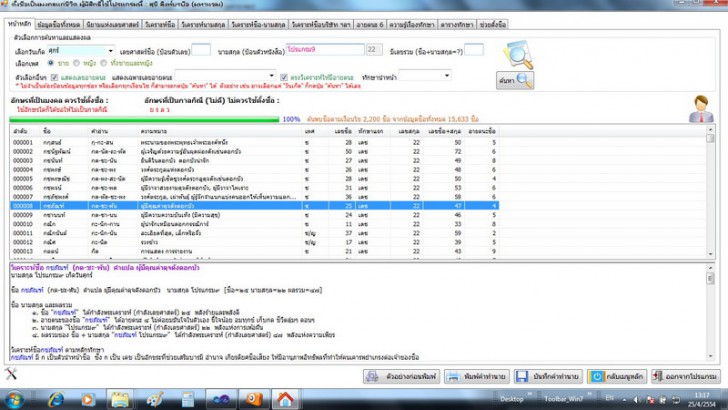
Task: Click the analysis text pane scrollbar
Action: pyautogui.click(x=710, y=312)
